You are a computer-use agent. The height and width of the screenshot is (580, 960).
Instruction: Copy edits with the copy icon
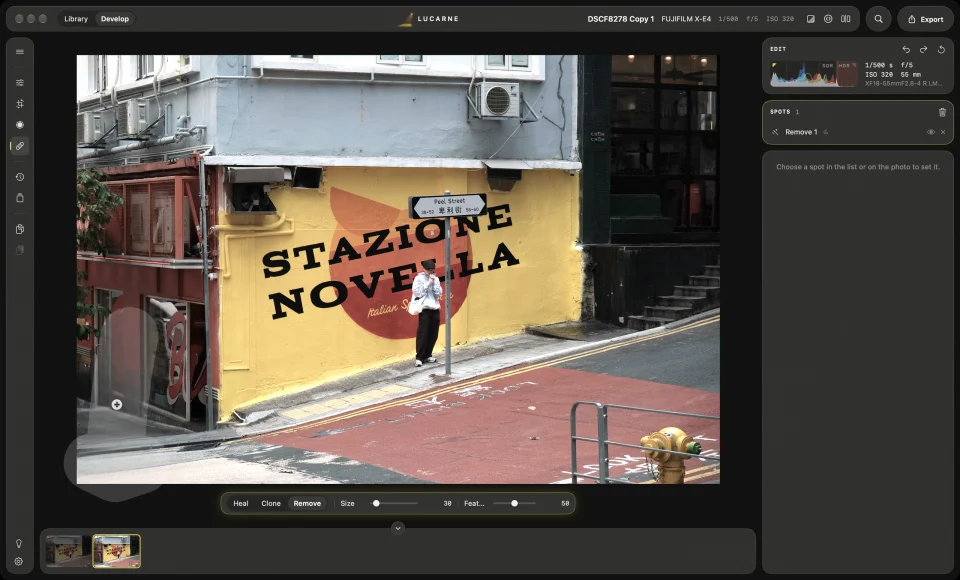point(20,229)
